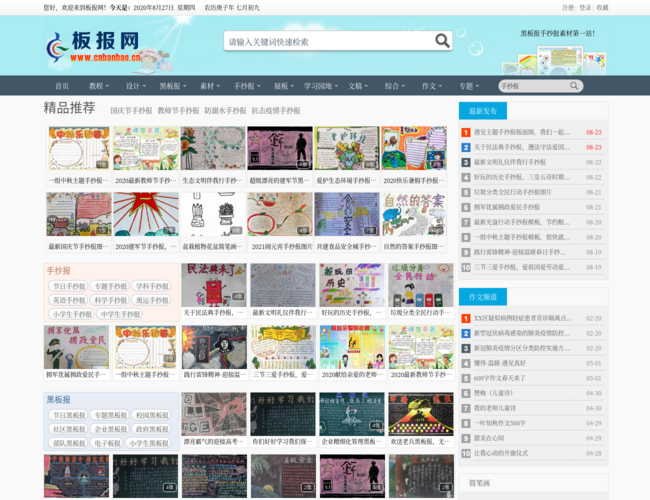Open the 爱护生态环境手抄报 thumbnail
This screenshot has height=500, width=650.
pos(347,148)
